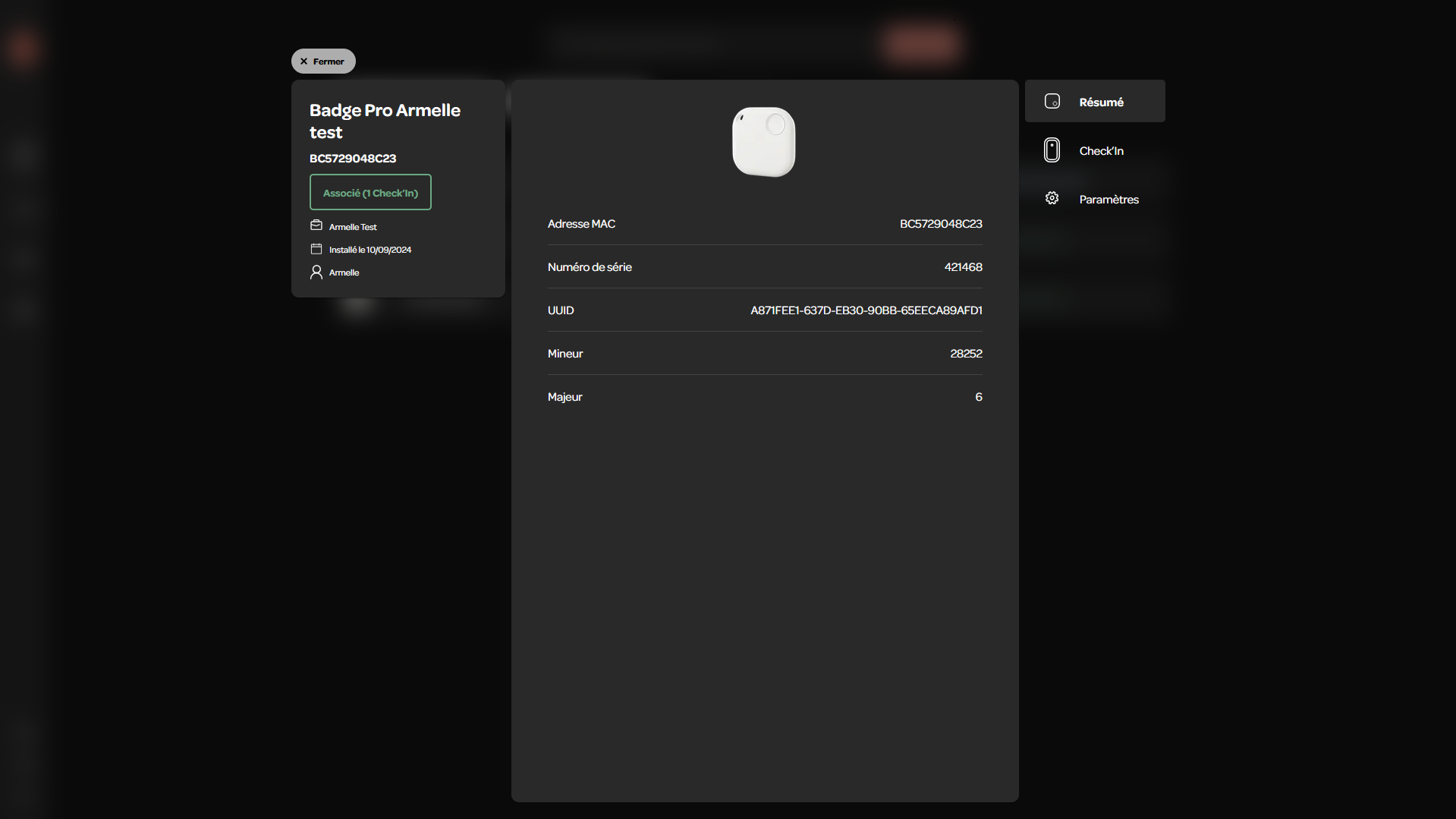Click the Résumé badge icon
The height and width of the screenshot is (819, 1456).
[1052, 101]
